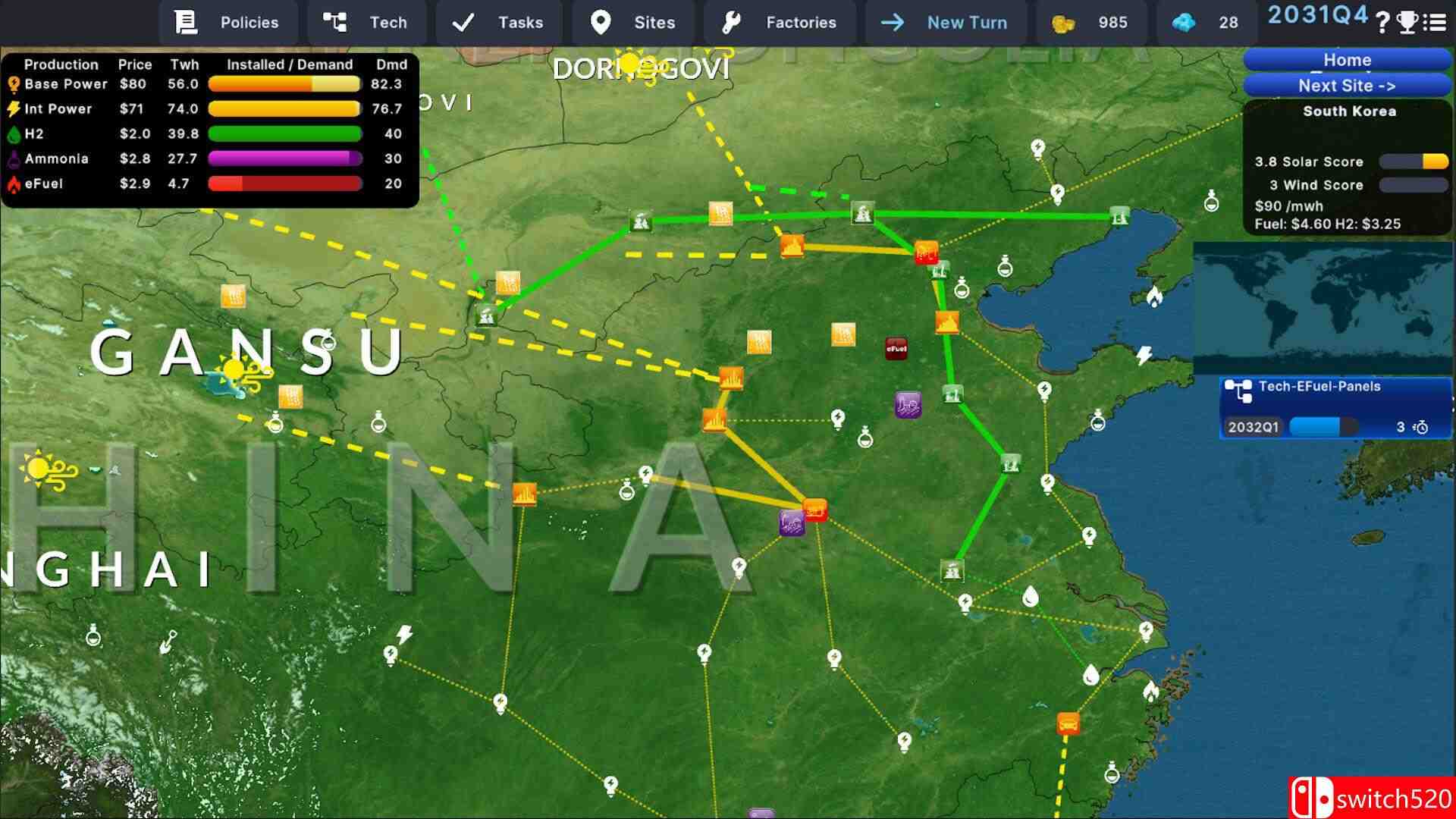Click the green H2 droplet icon in production legend
The image size is (1456, 819).
(x=15, y=133)
